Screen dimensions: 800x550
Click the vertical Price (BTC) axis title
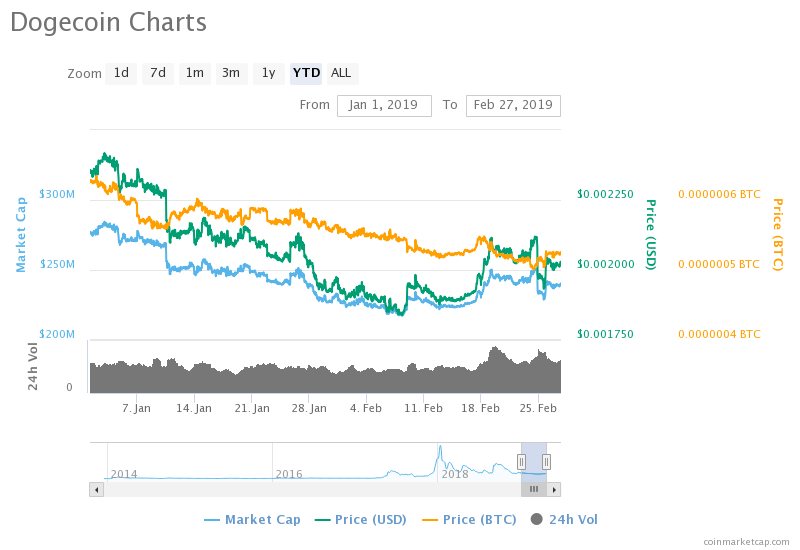click(777, 235)
